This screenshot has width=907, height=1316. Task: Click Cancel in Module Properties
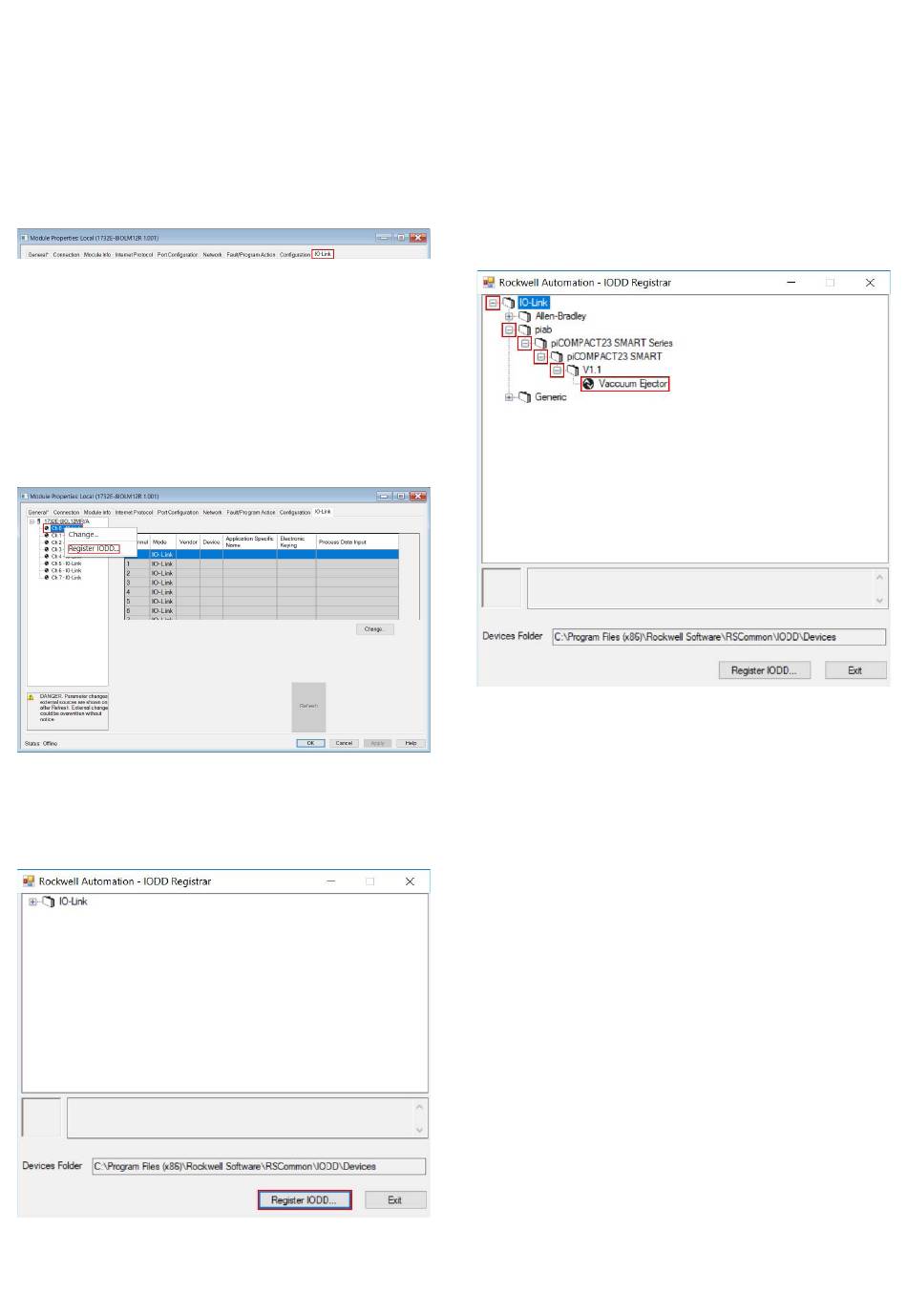tap(344, 743)
